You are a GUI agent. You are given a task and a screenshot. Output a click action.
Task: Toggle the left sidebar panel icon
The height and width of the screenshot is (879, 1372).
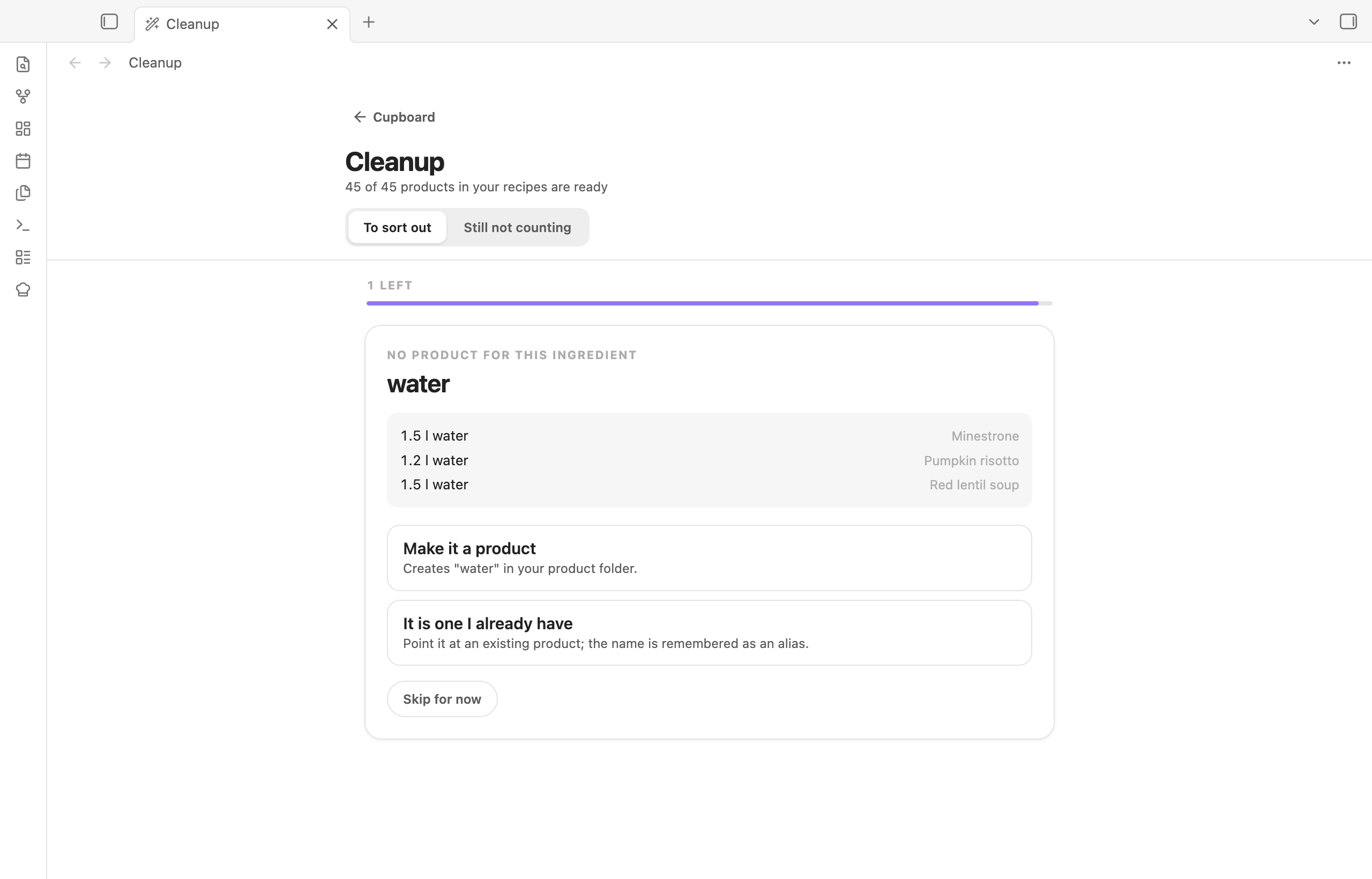tap(109, 23)
